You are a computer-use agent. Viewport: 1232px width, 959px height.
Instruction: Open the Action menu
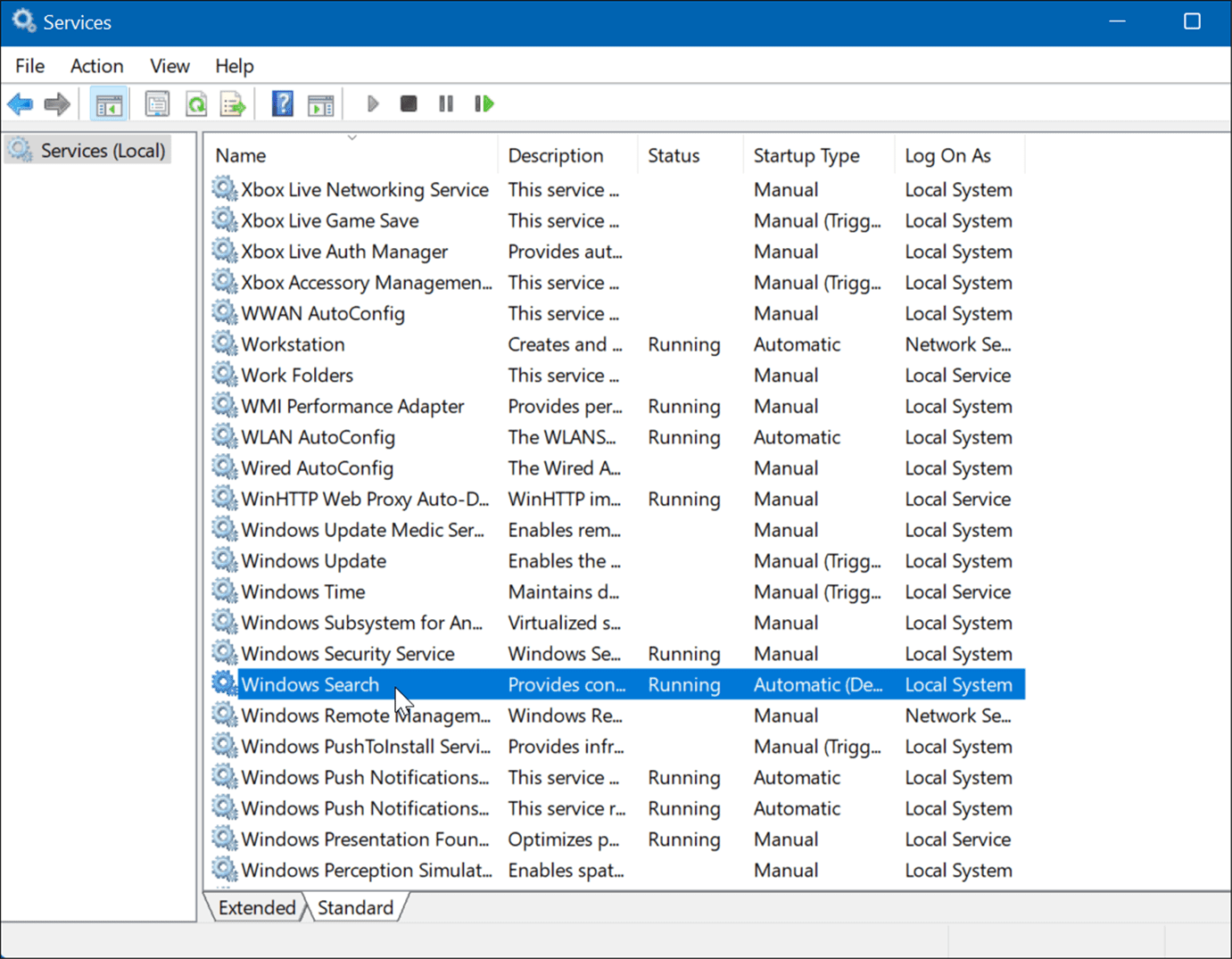click(96, 66)
